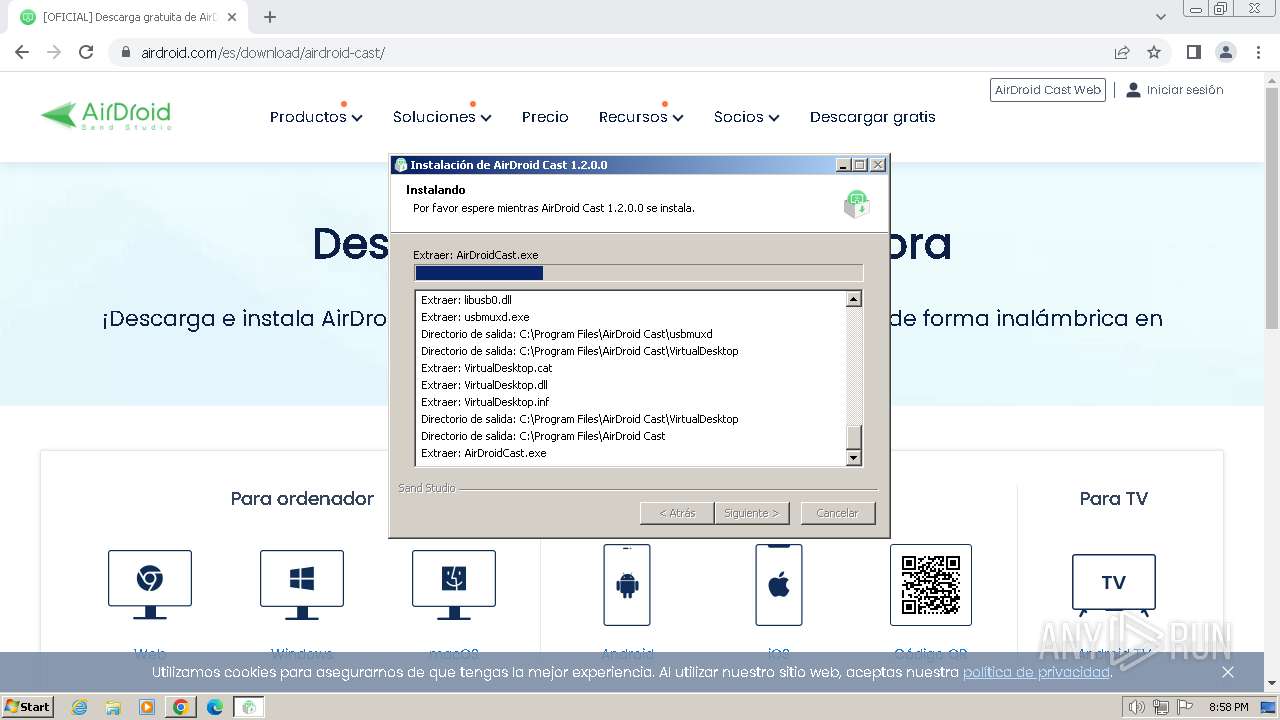This screenshot has width=1280, height=720.
Task: Click the installer title bar icon
Action: 401,165
